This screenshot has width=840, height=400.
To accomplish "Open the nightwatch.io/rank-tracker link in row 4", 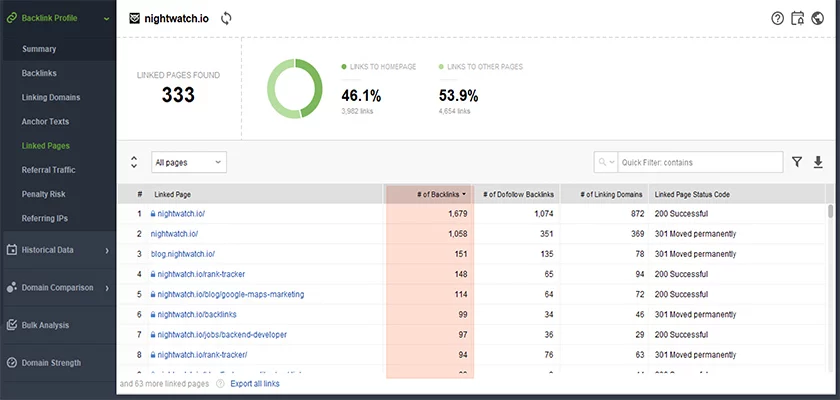I will click(201, 274).
